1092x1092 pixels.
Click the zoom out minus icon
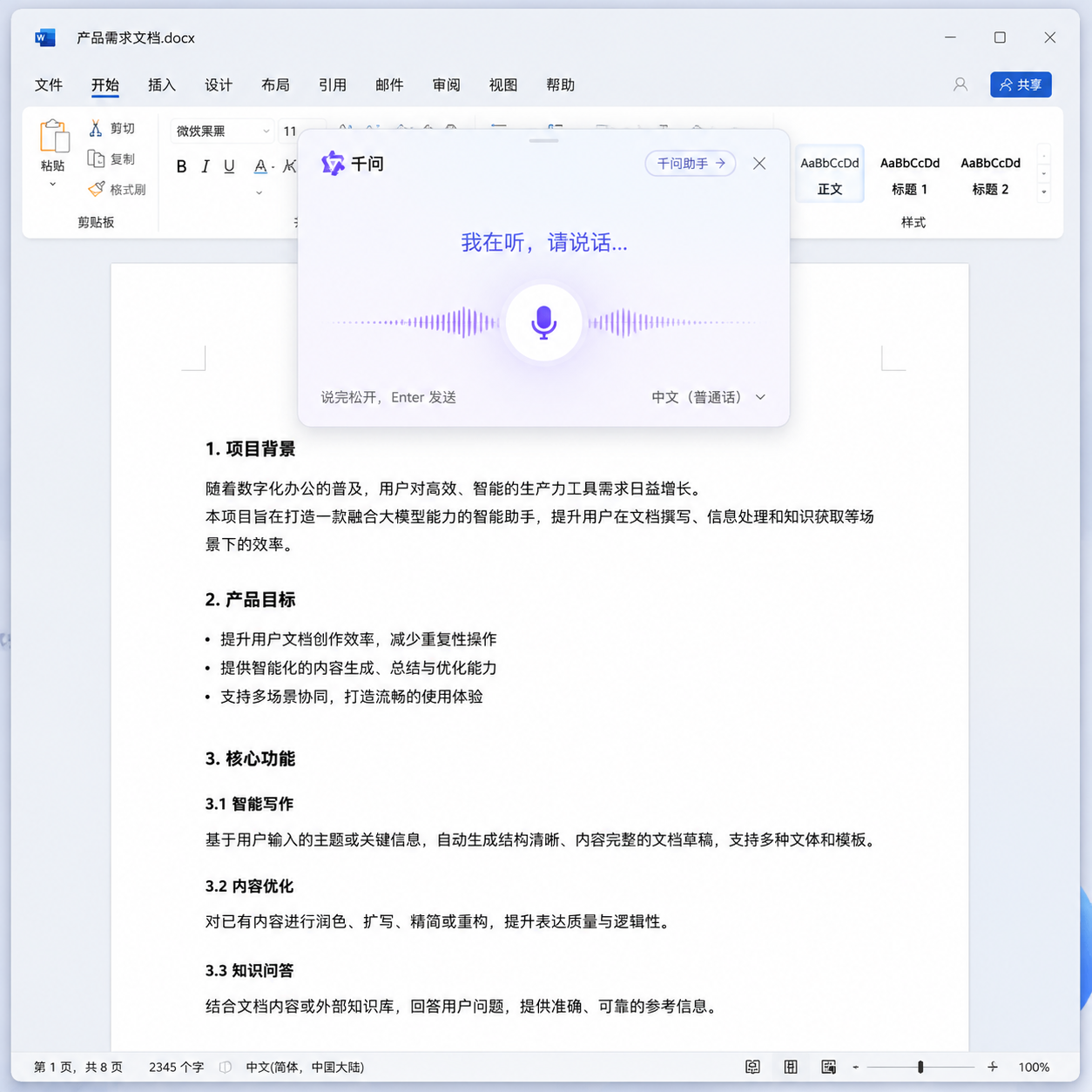(856, 1067)
